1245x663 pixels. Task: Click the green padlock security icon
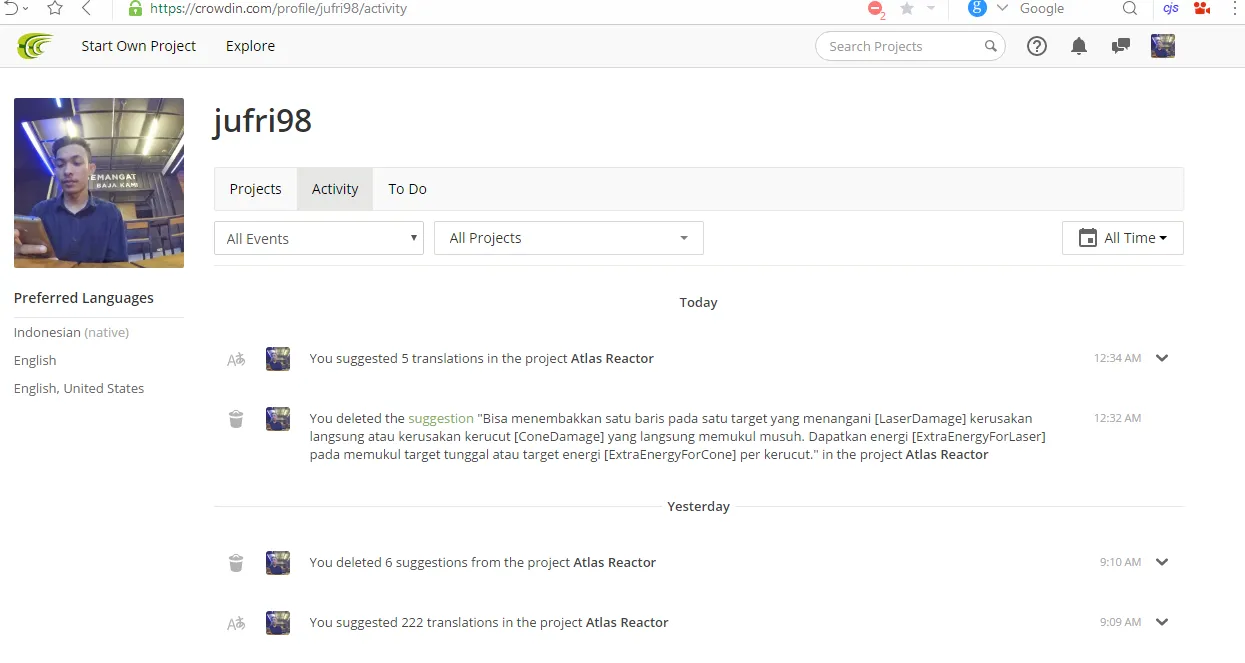135,8
